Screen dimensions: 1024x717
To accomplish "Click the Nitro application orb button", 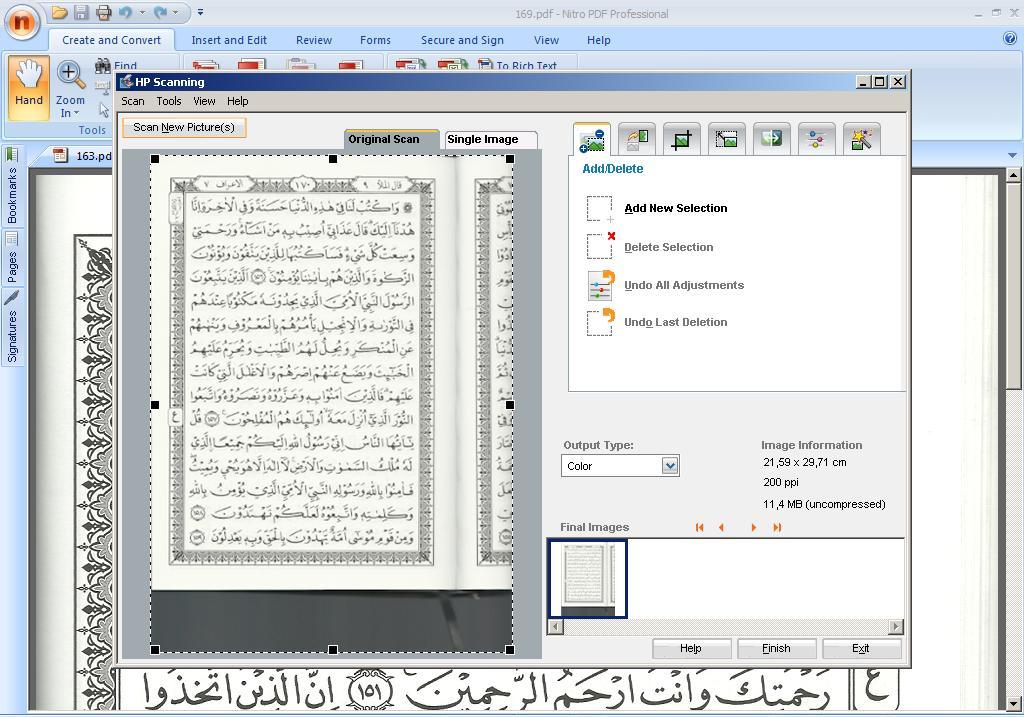I will 22,22.
